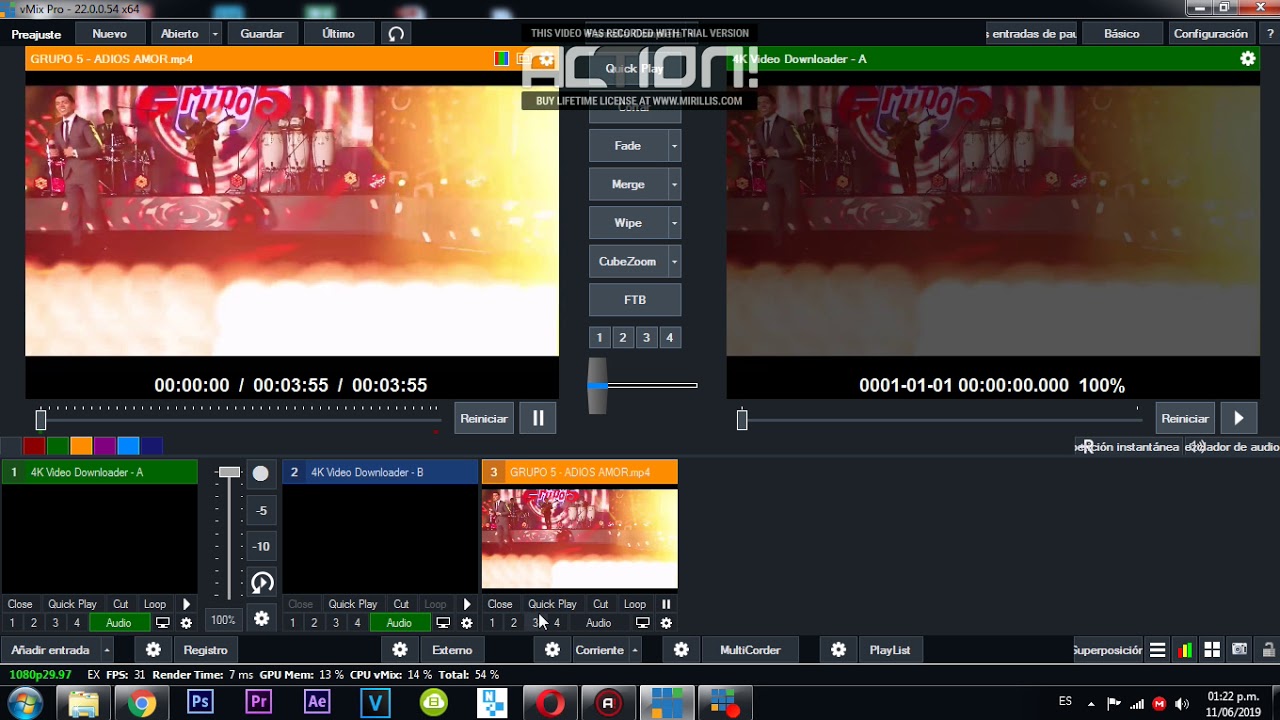Click the transition T-bar slider handle

point(597,385)
